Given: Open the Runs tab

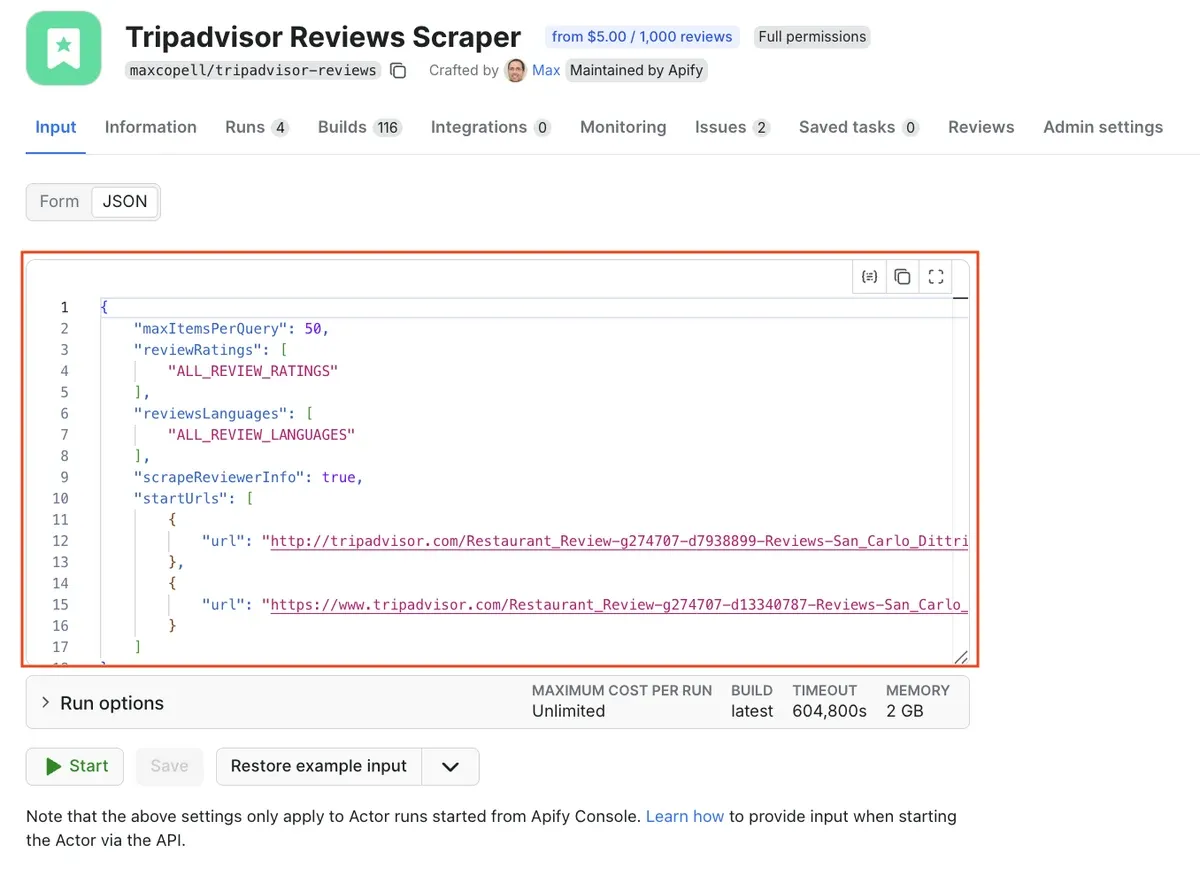Looking at the screenshot, I should coord(257,127).
